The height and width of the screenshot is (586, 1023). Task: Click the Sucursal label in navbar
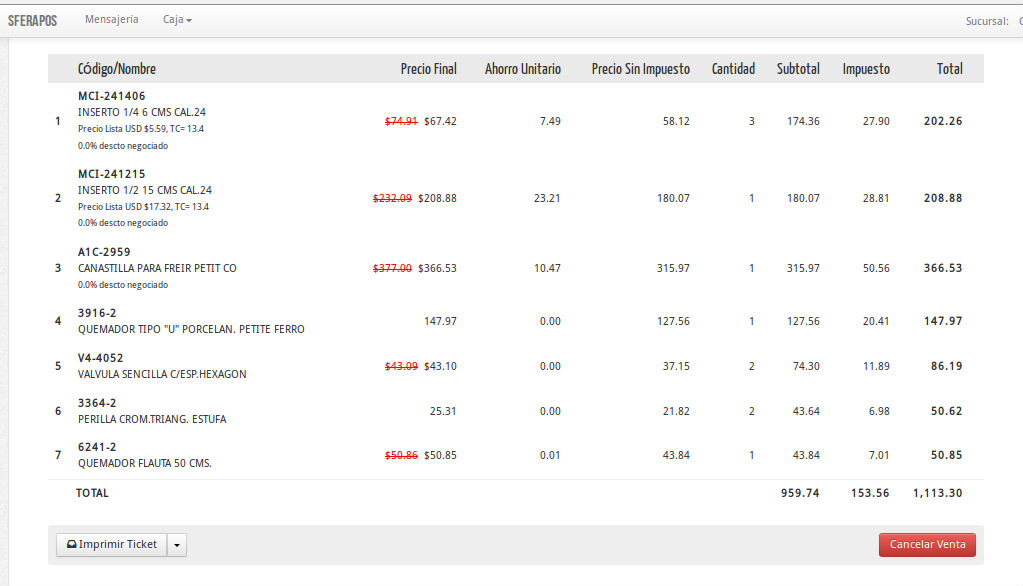[x=986, y=20]
